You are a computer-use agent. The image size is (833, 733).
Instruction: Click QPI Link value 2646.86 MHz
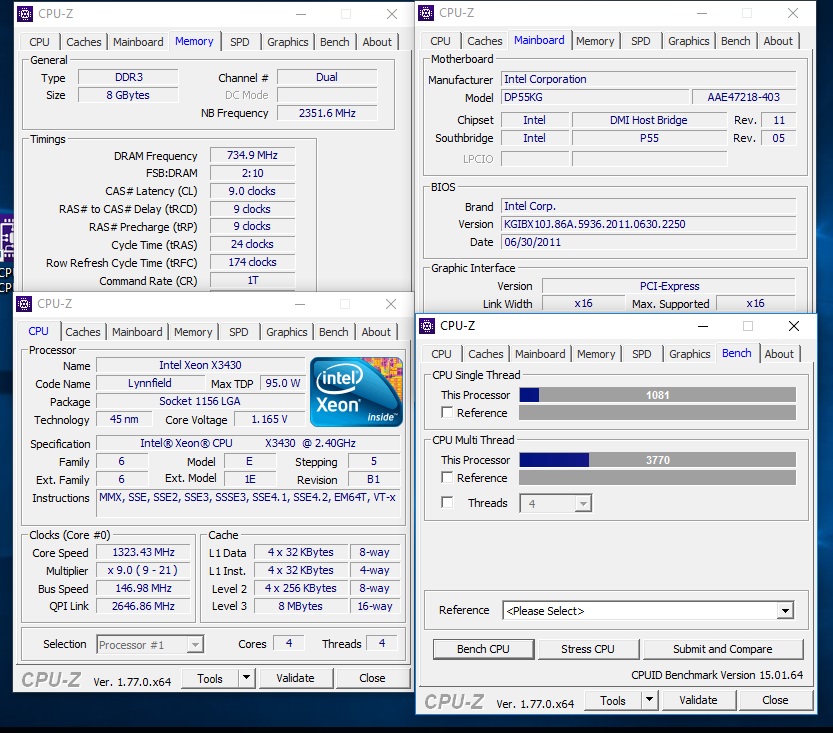(143, 606)
